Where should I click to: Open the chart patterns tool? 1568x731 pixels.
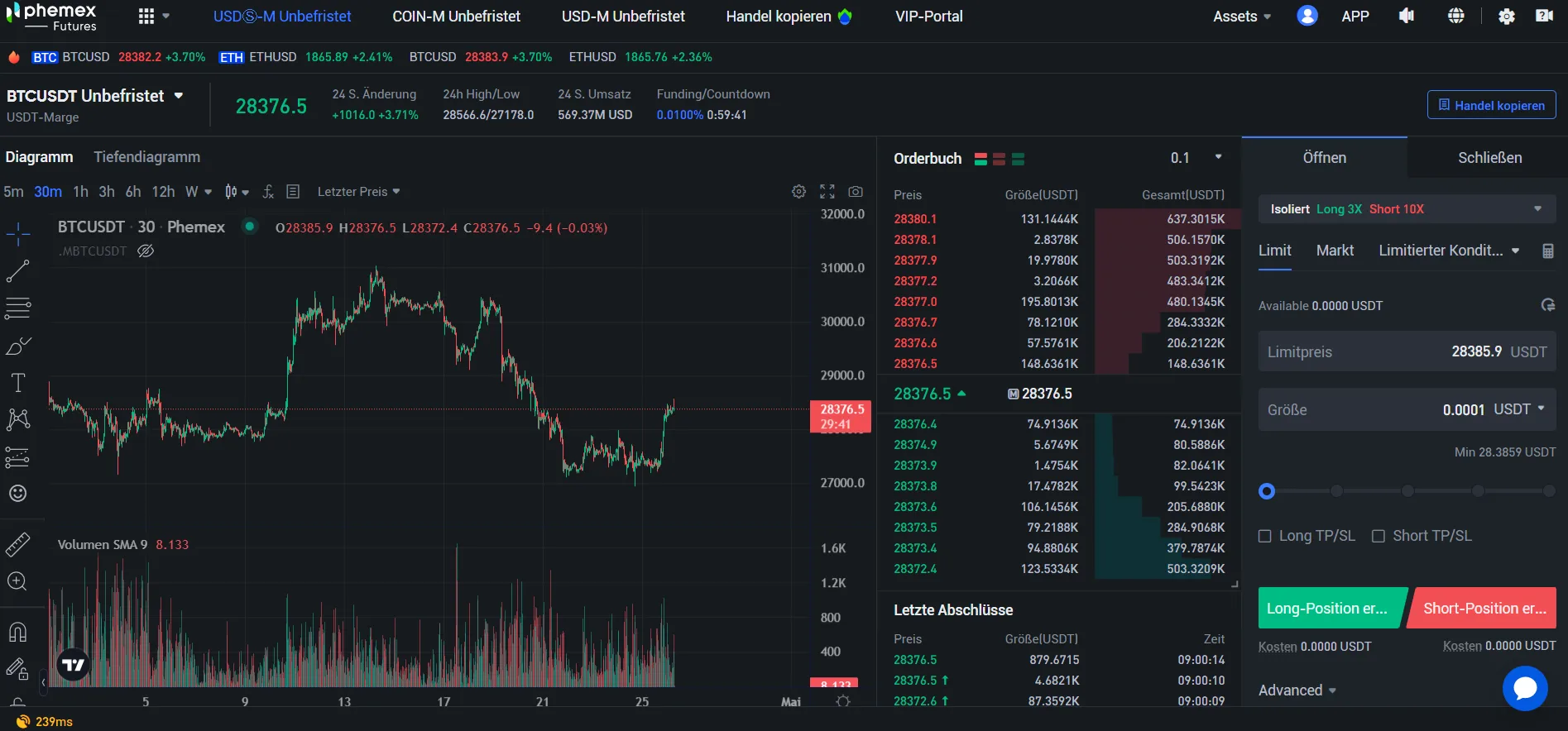17,419
